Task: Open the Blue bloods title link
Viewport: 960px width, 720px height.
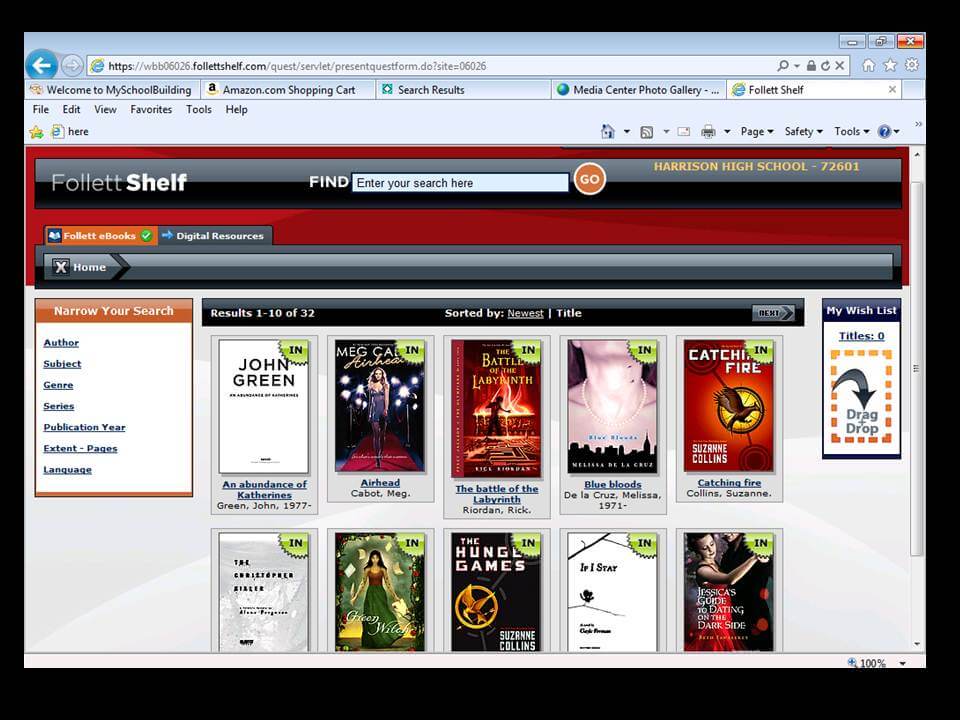Action: point(613,484)
